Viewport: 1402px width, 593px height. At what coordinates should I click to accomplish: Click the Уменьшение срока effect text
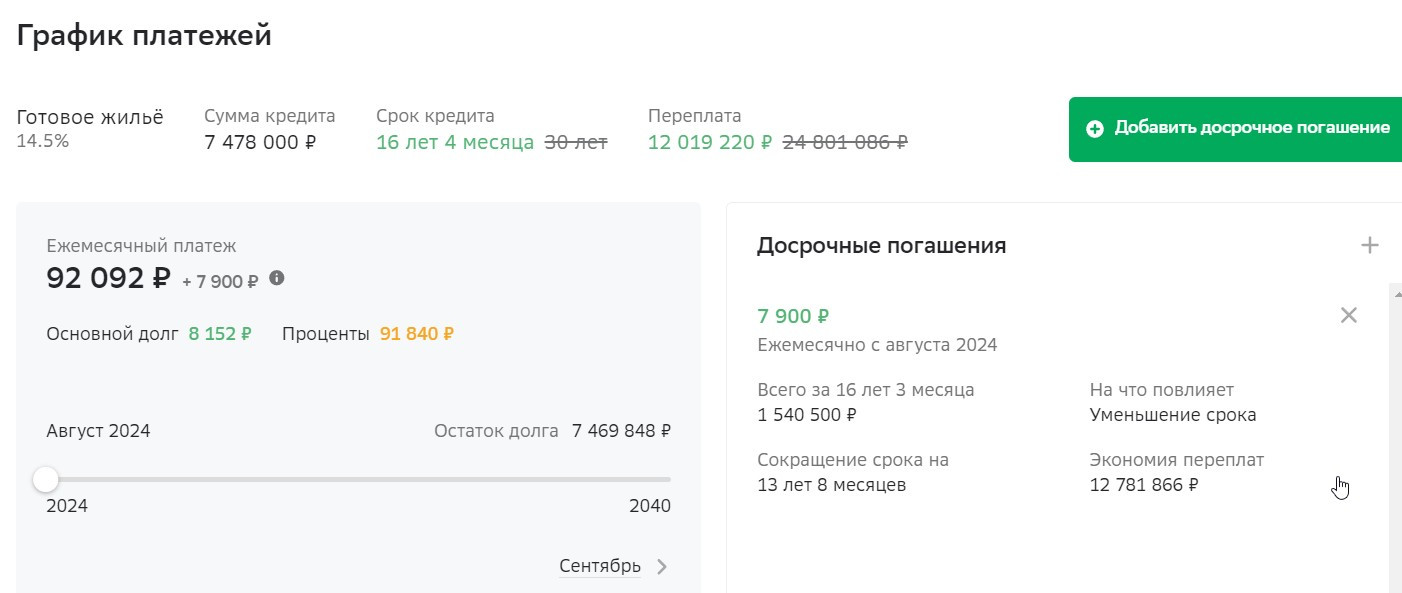(1172, 415)
